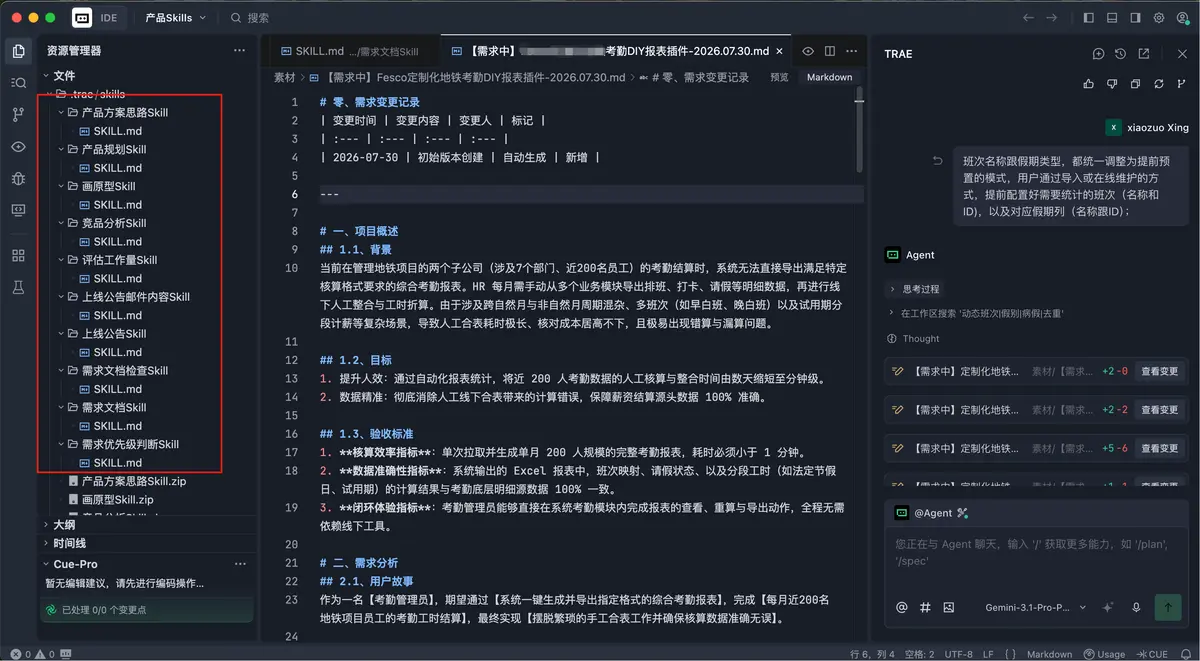Regenerate the response with refresh icon

pyautogui.click(x=1159, y=85)
